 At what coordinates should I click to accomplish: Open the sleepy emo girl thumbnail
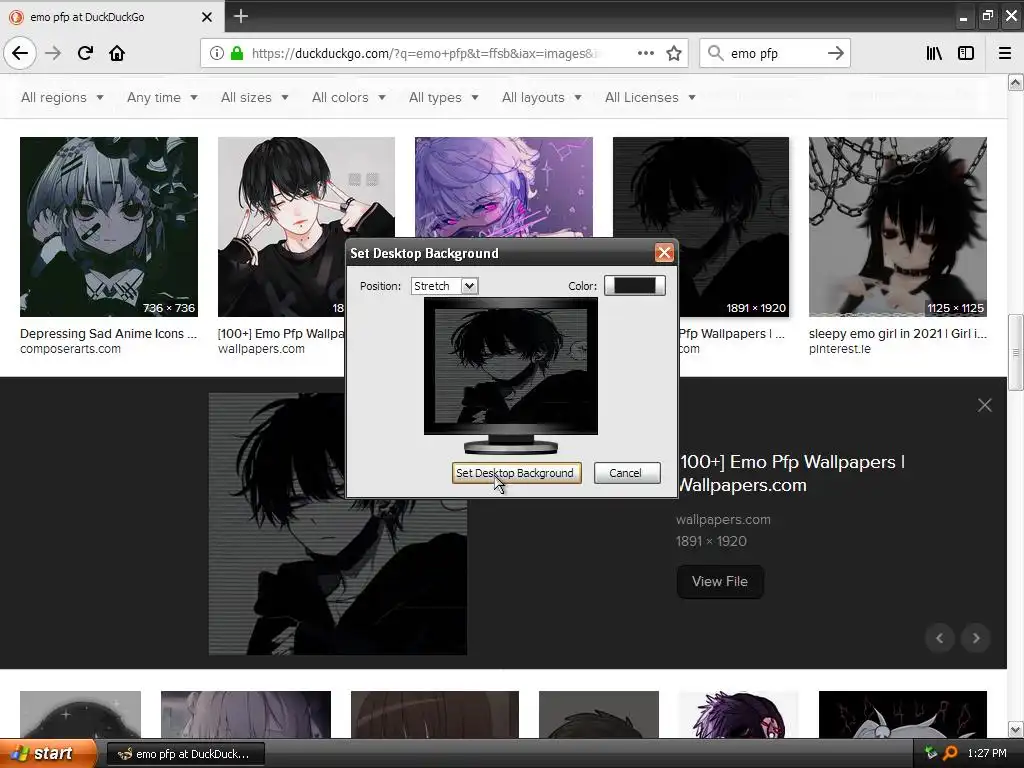tap(898, 227)
